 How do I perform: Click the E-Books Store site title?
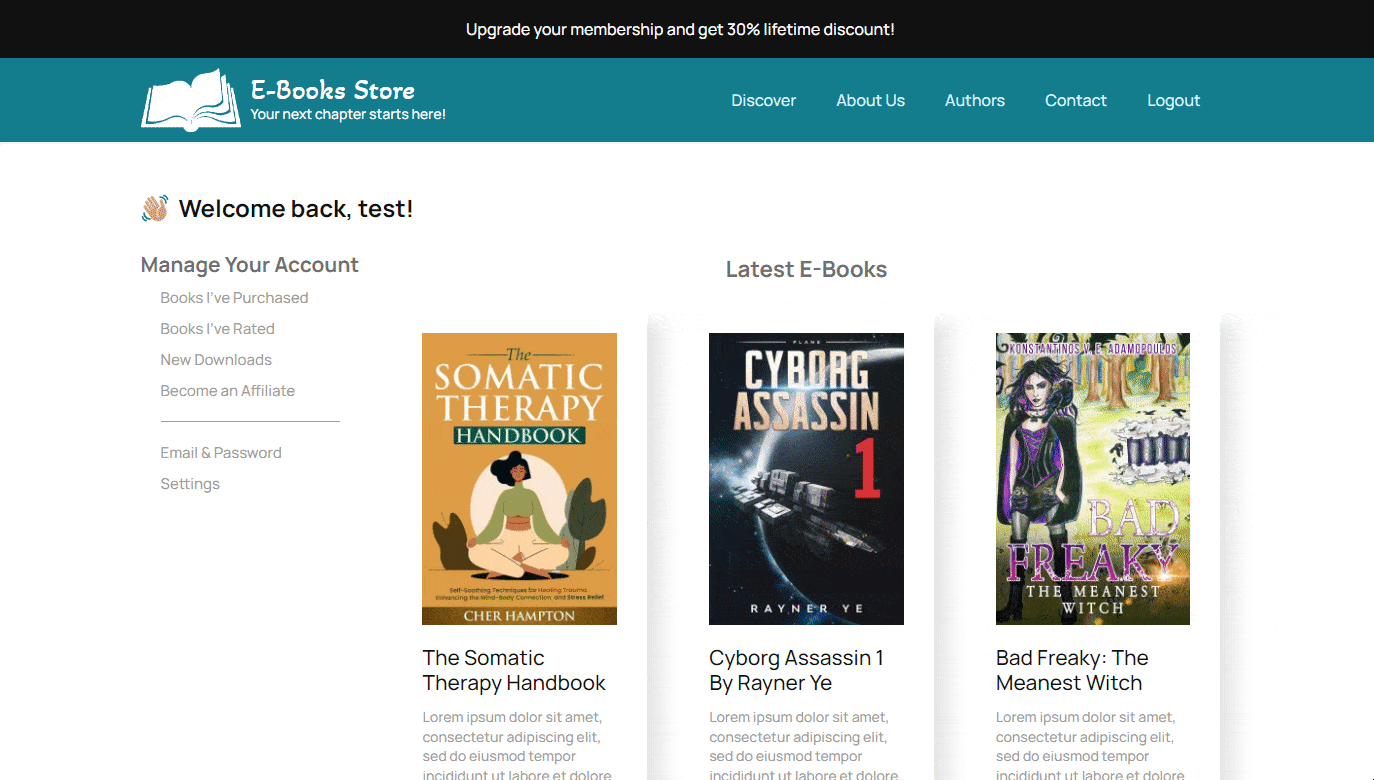[x=332, y=89]
